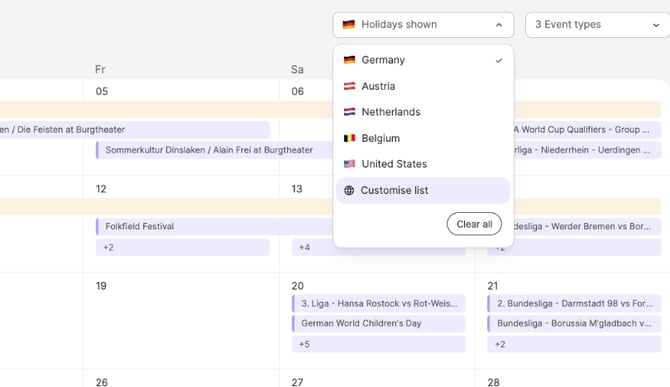Show the +2 hidden events on day 12

[x=182, y=247]
